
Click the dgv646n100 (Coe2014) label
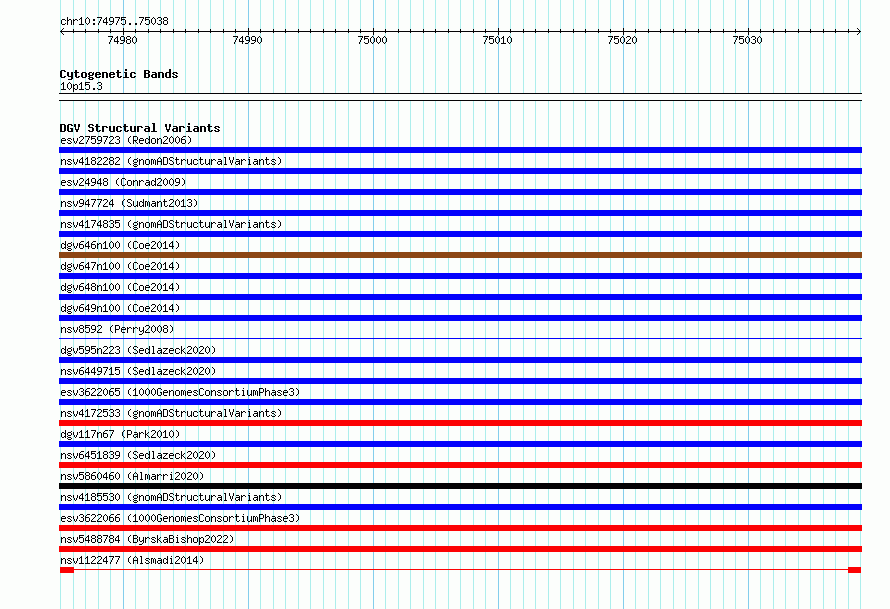[120, 245]
